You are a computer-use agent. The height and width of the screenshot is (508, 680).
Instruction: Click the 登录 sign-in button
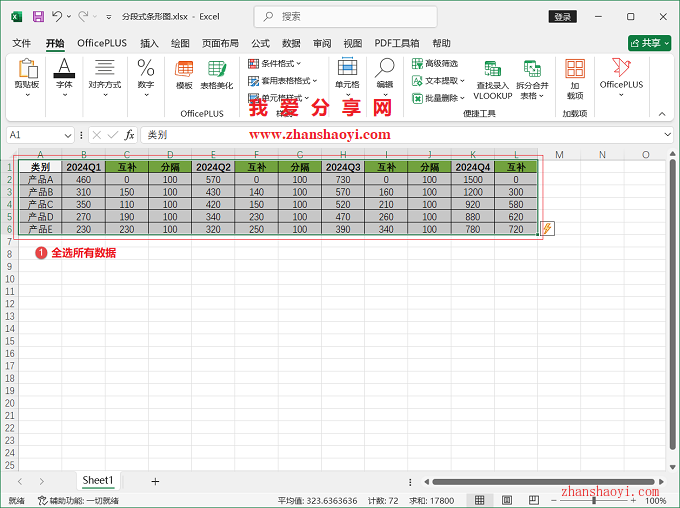click(x=563, y=17)
